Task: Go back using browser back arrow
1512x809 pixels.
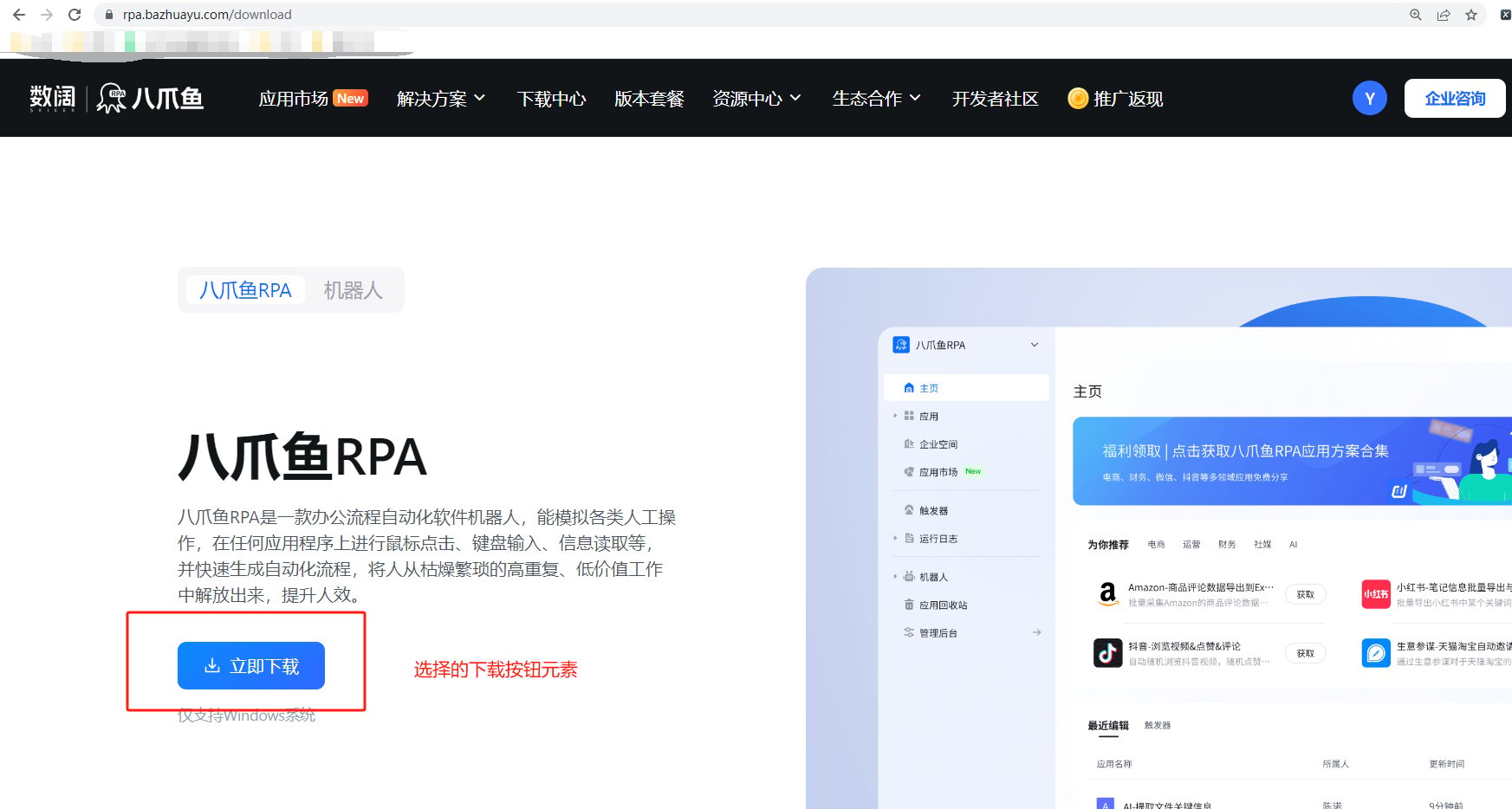Action: tap(19, 15)
